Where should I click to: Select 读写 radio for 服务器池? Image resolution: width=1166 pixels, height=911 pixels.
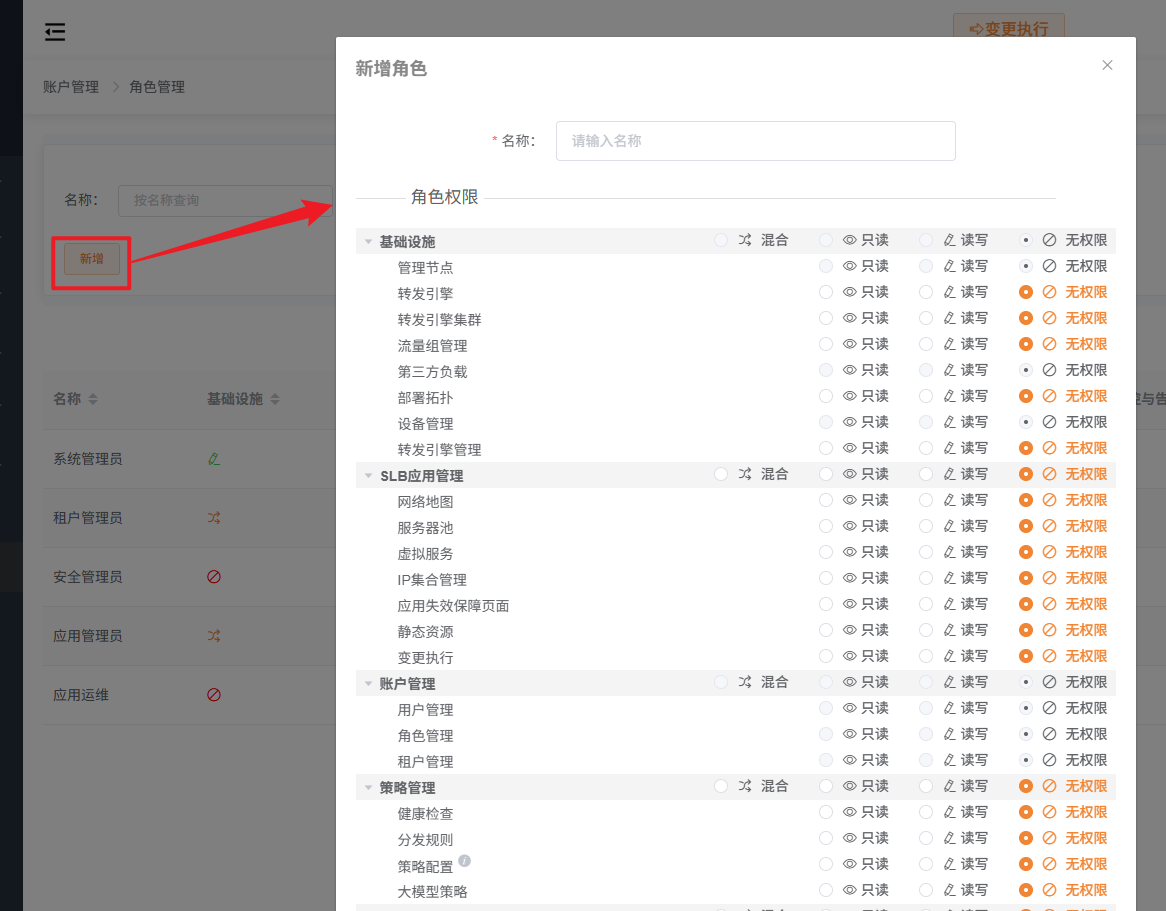click(926, 526)
